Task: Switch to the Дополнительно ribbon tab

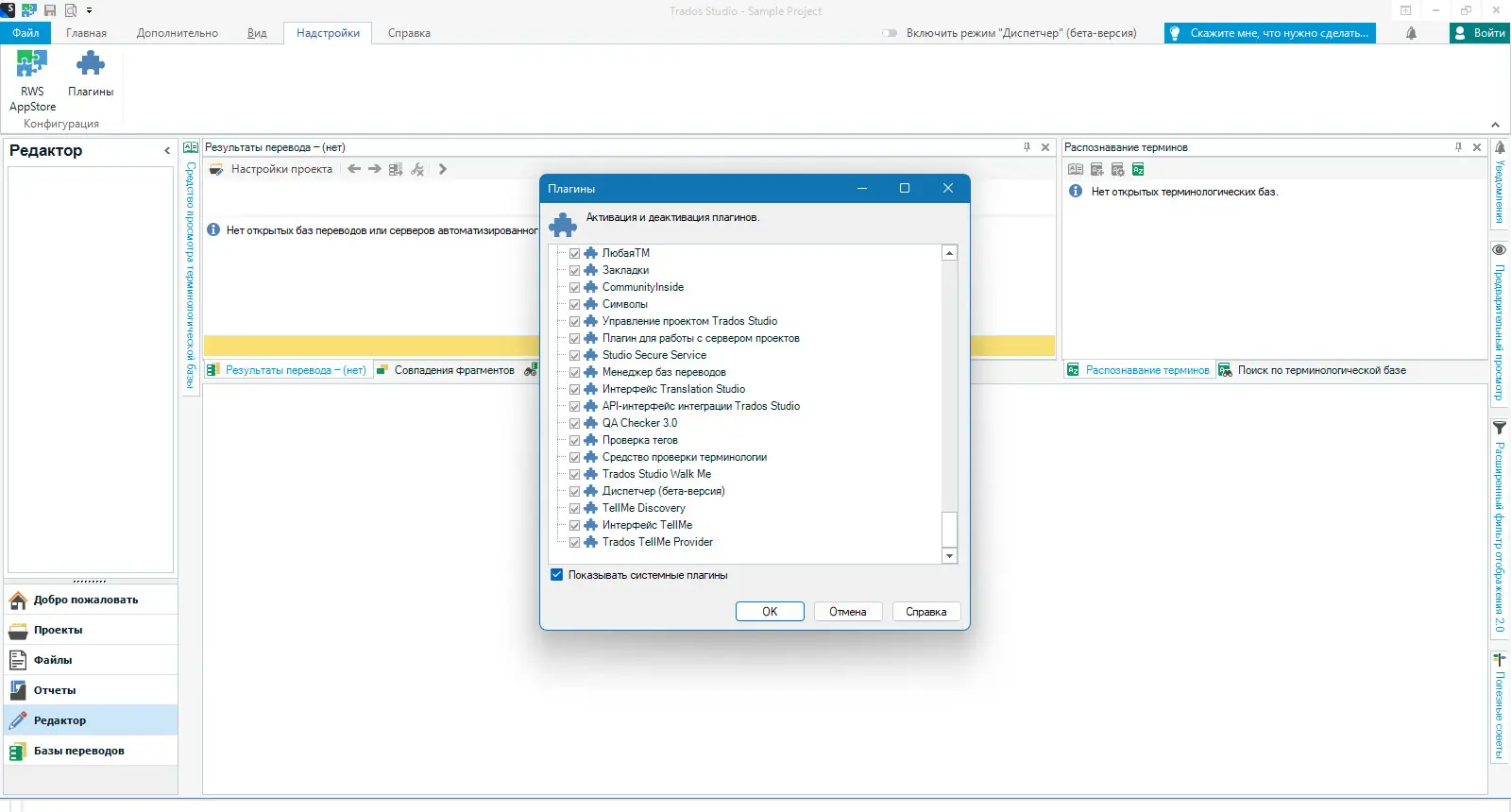Action: 178,33
